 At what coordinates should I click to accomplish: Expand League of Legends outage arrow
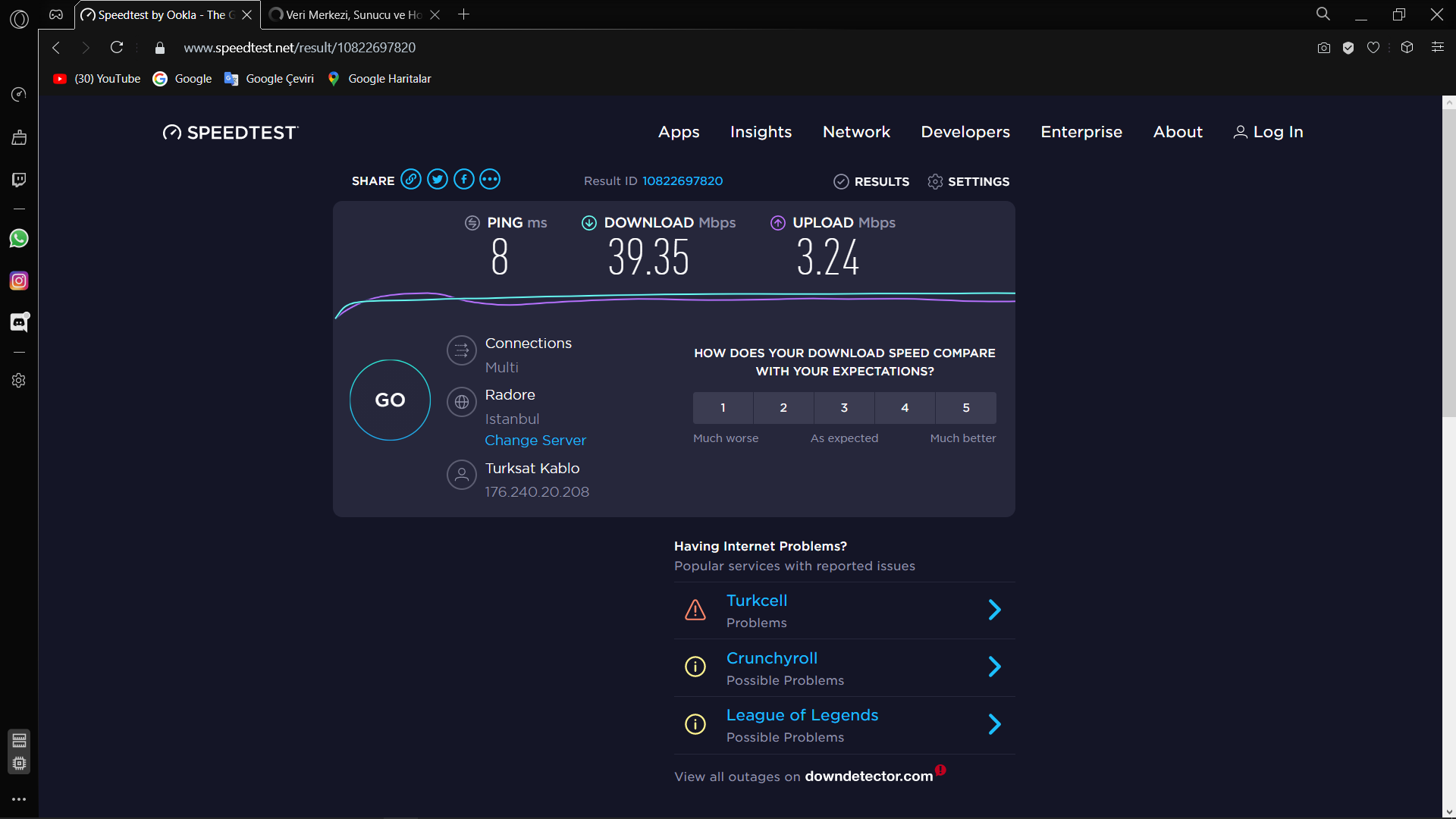(995, 725)
